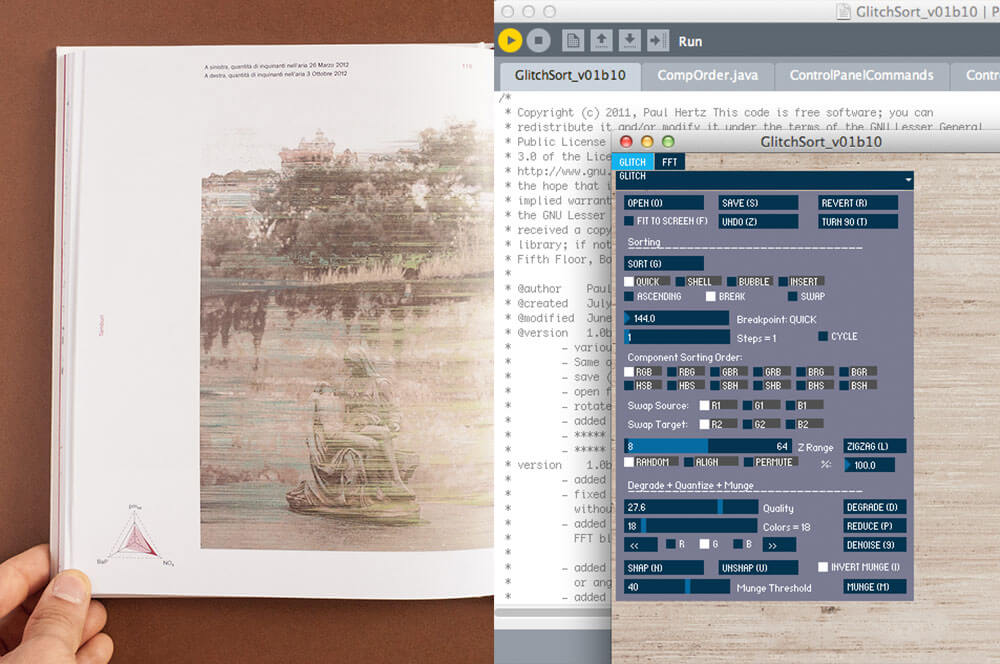Viewport: 1000px width, 664px height.
Task: Zoom the GlitchSort_v01b10 control window (green button)
Action: coord(668,142)
